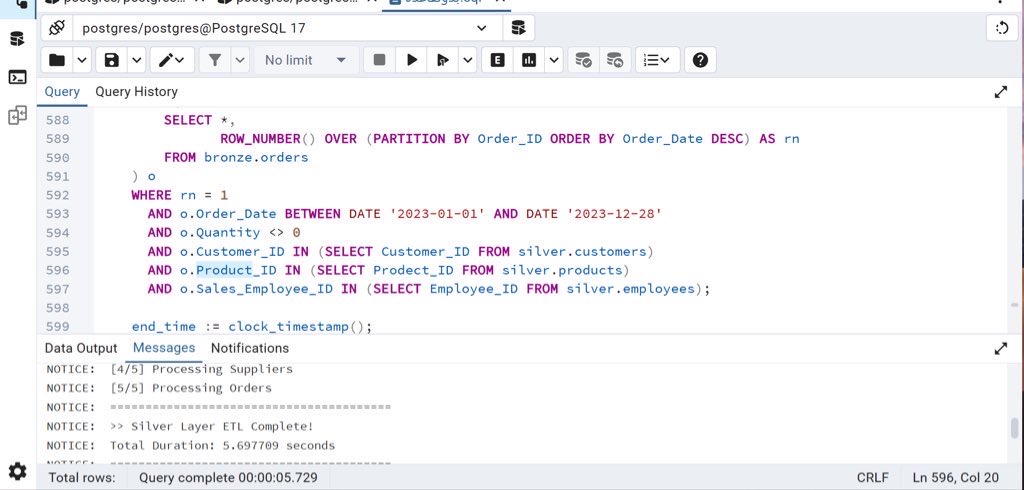
Task: Click the stop query square button
Action: coord(379,60)
